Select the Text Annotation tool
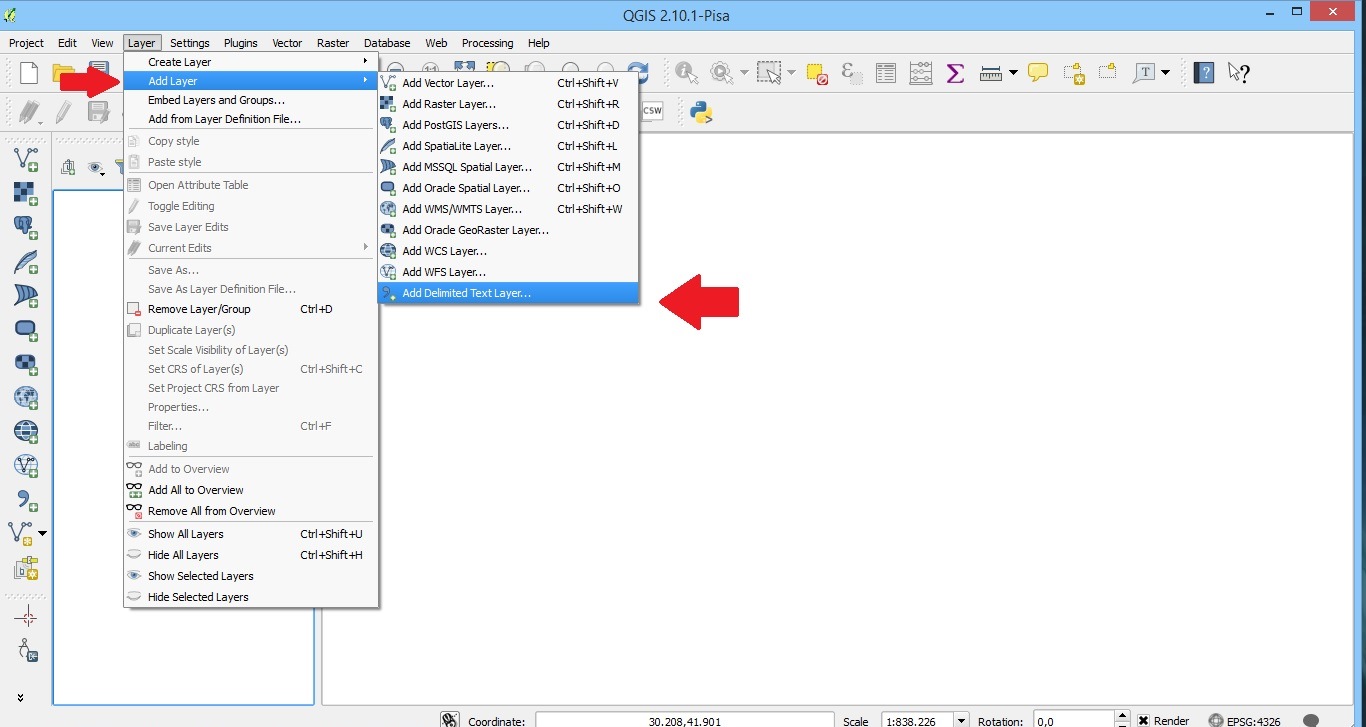The width and height of the screenshot is (1366, 727). coord(1144,73)
